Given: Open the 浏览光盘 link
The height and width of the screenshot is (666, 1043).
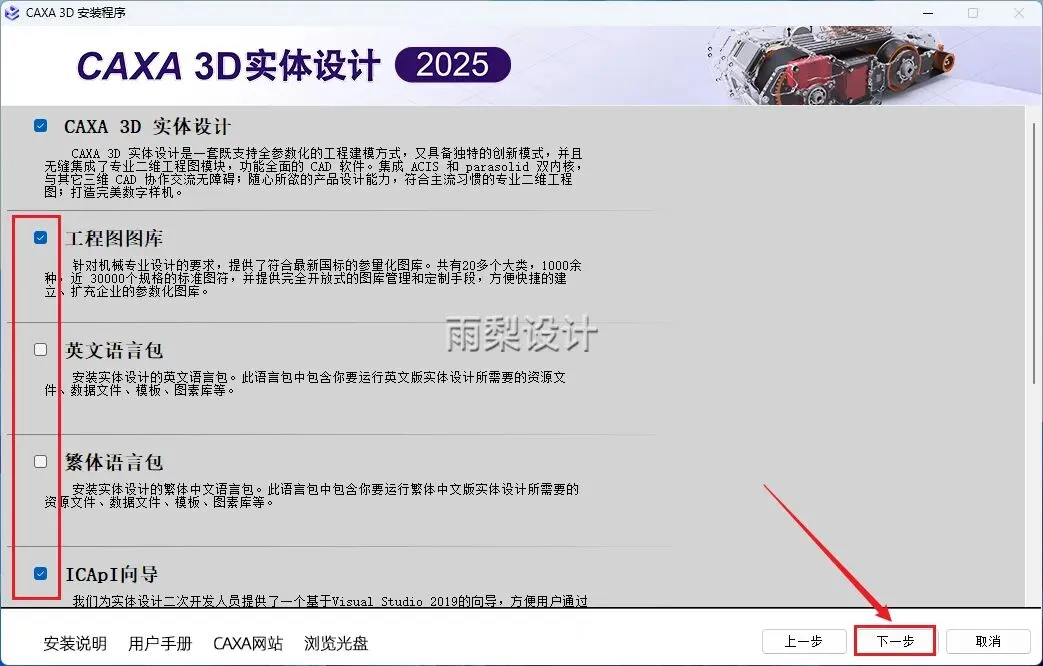Looking at the screenshot, I should (336, 643).
